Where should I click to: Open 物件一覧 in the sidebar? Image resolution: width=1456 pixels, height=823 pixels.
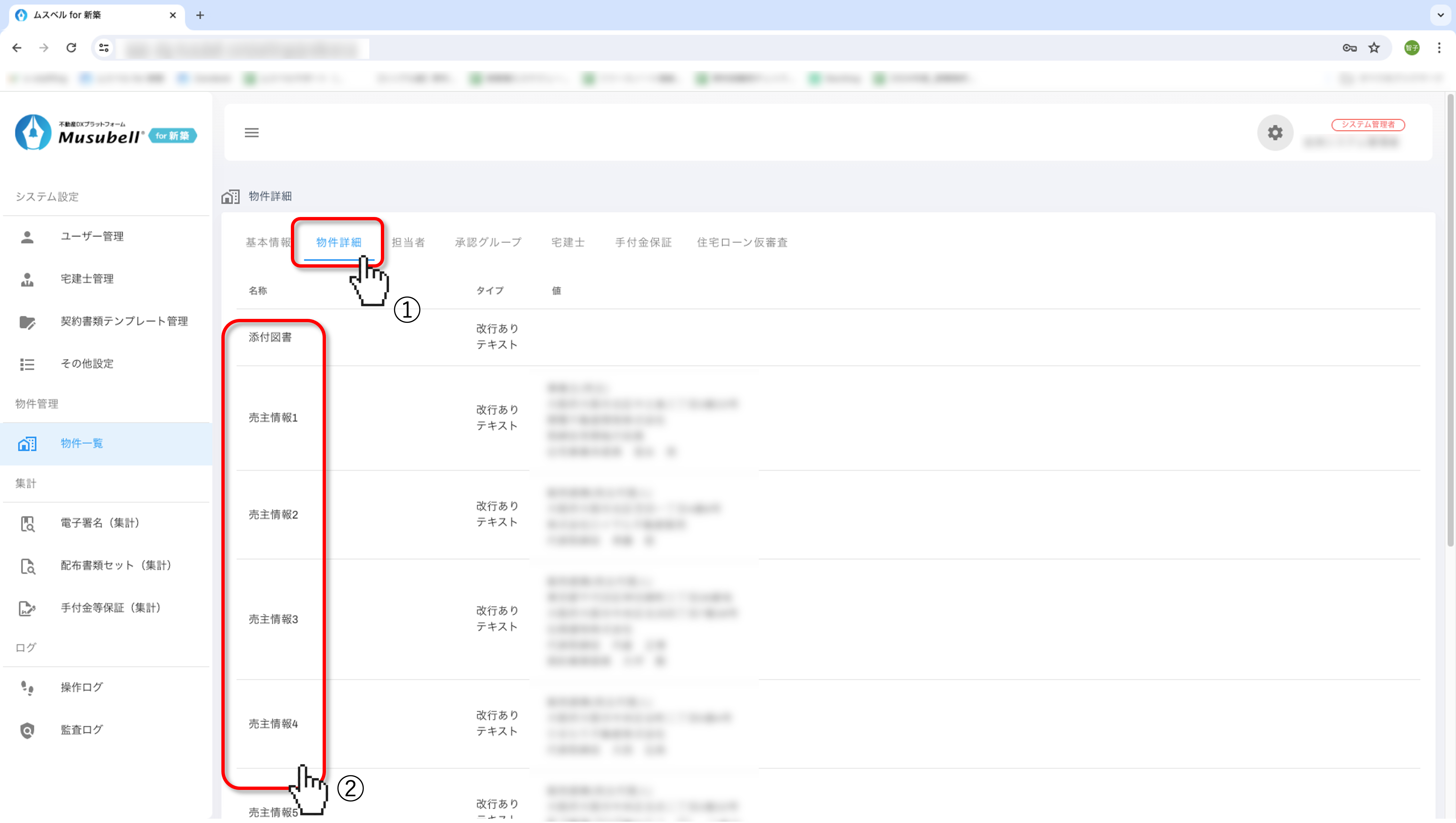click(x=82, y=444)
